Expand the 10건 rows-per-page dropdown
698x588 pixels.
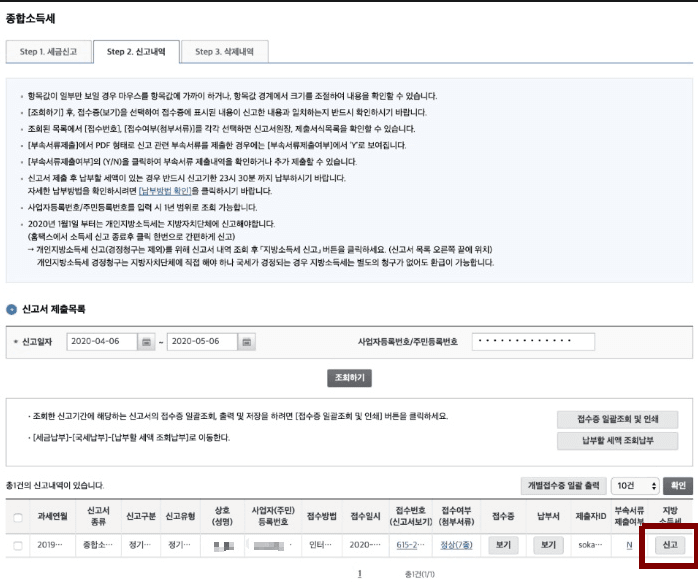[x=636, y=486]
